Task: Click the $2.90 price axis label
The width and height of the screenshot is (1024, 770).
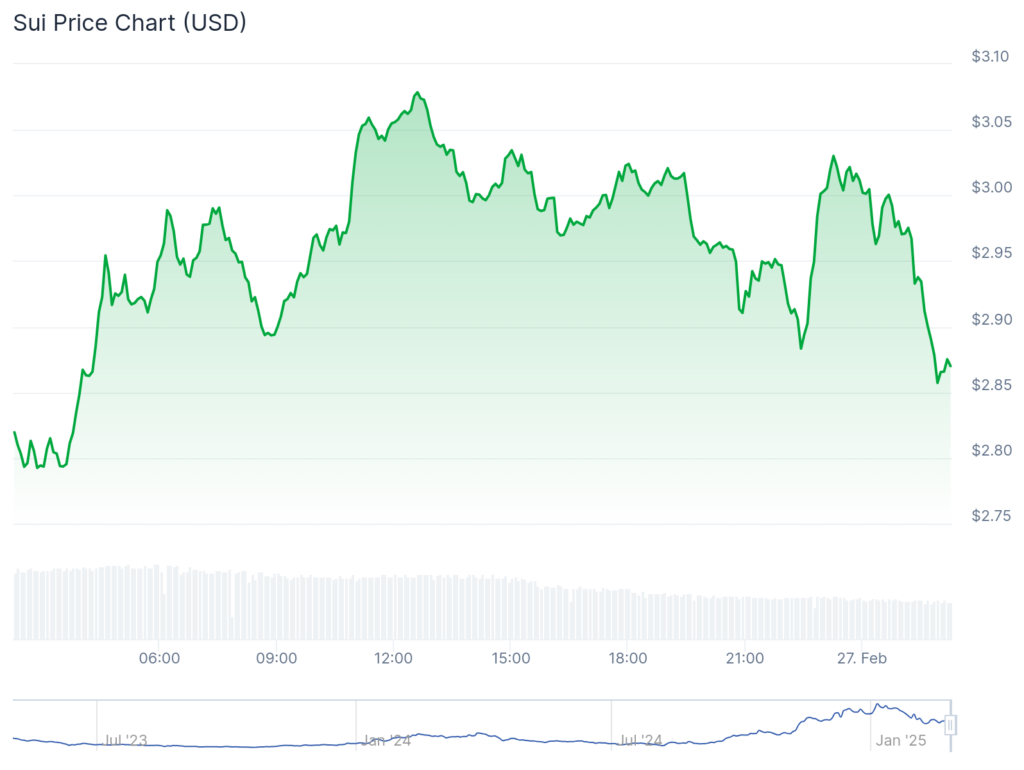Action: (x=989, y=320)
